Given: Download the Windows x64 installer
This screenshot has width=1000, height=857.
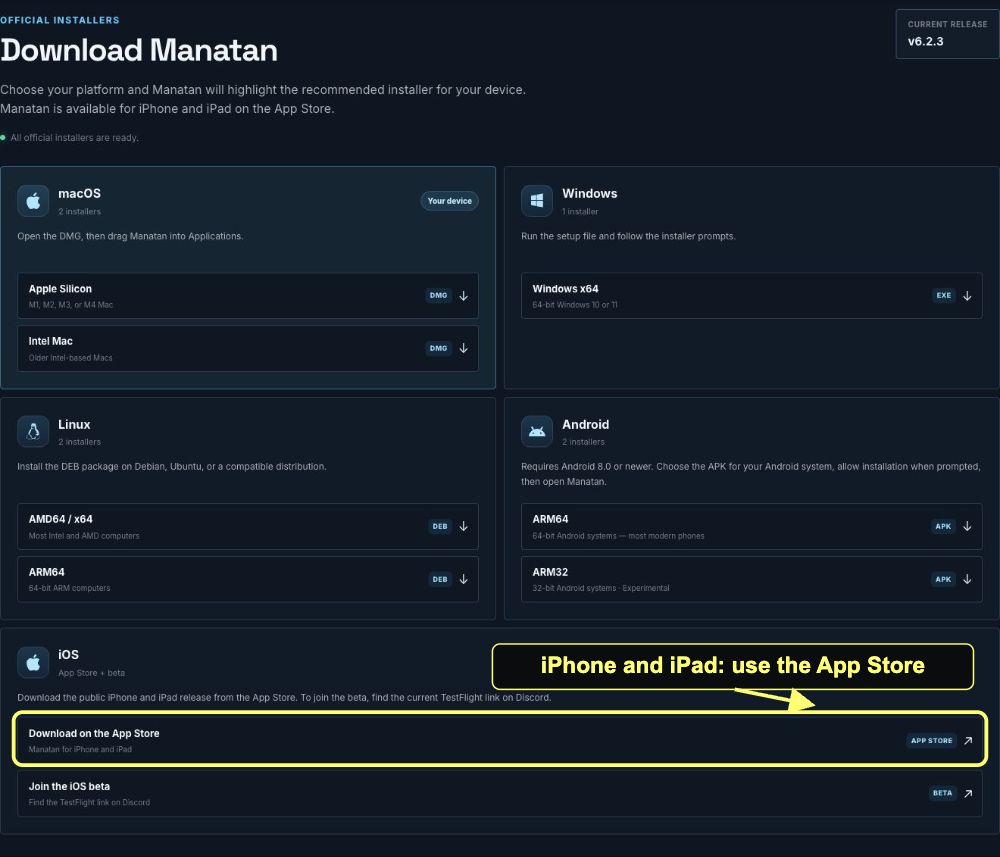Looking at the screenshot, I should coord(751,296).
